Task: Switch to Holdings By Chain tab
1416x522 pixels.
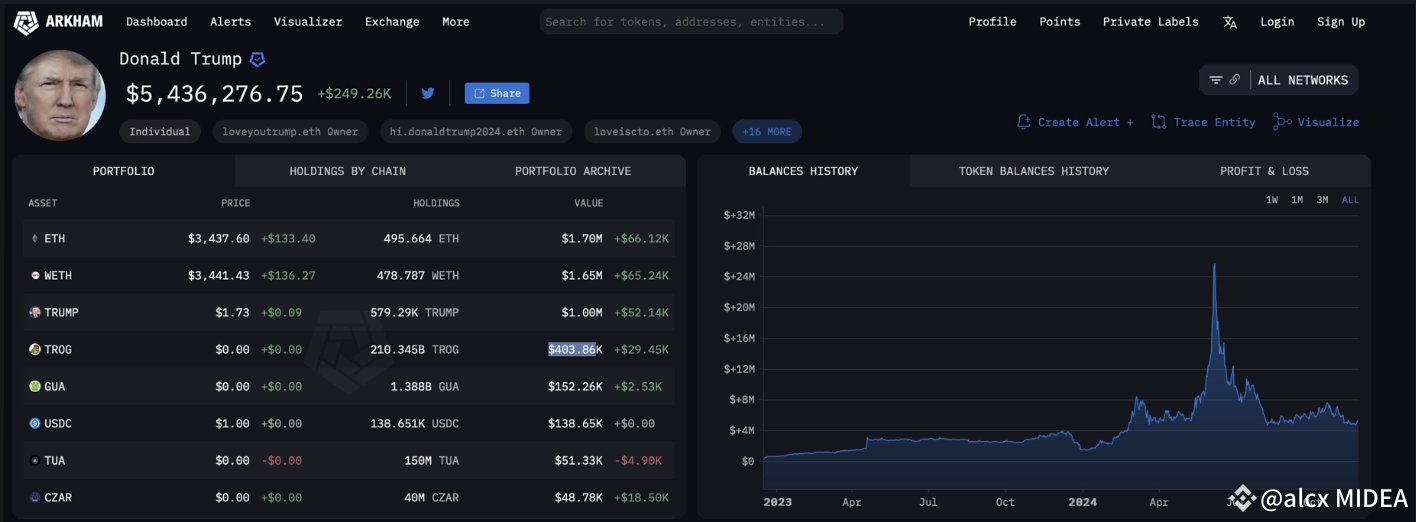Action: point(347,171)
